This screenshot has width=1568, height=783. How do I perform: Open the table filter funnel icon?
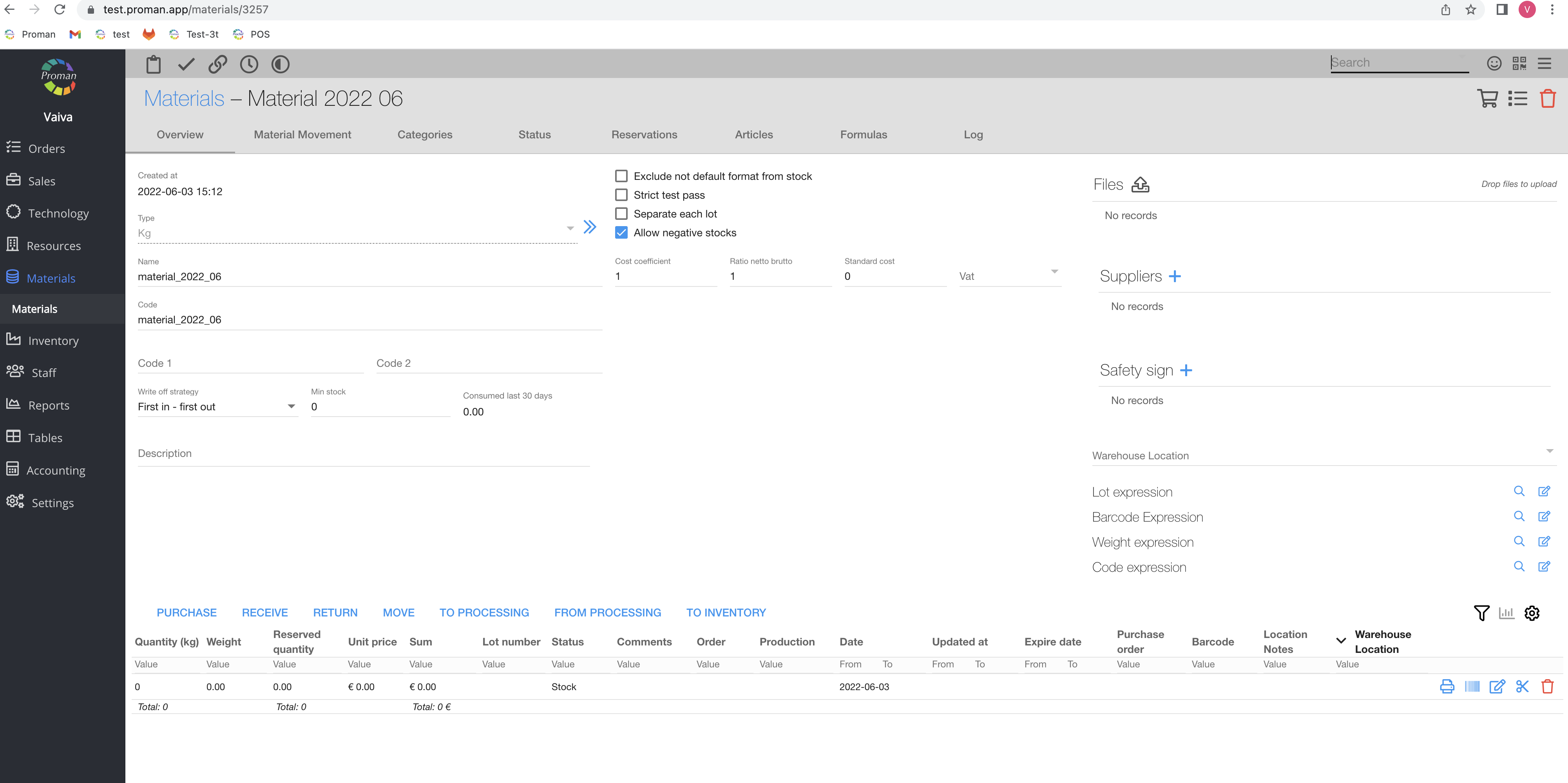pos(1481,613)
